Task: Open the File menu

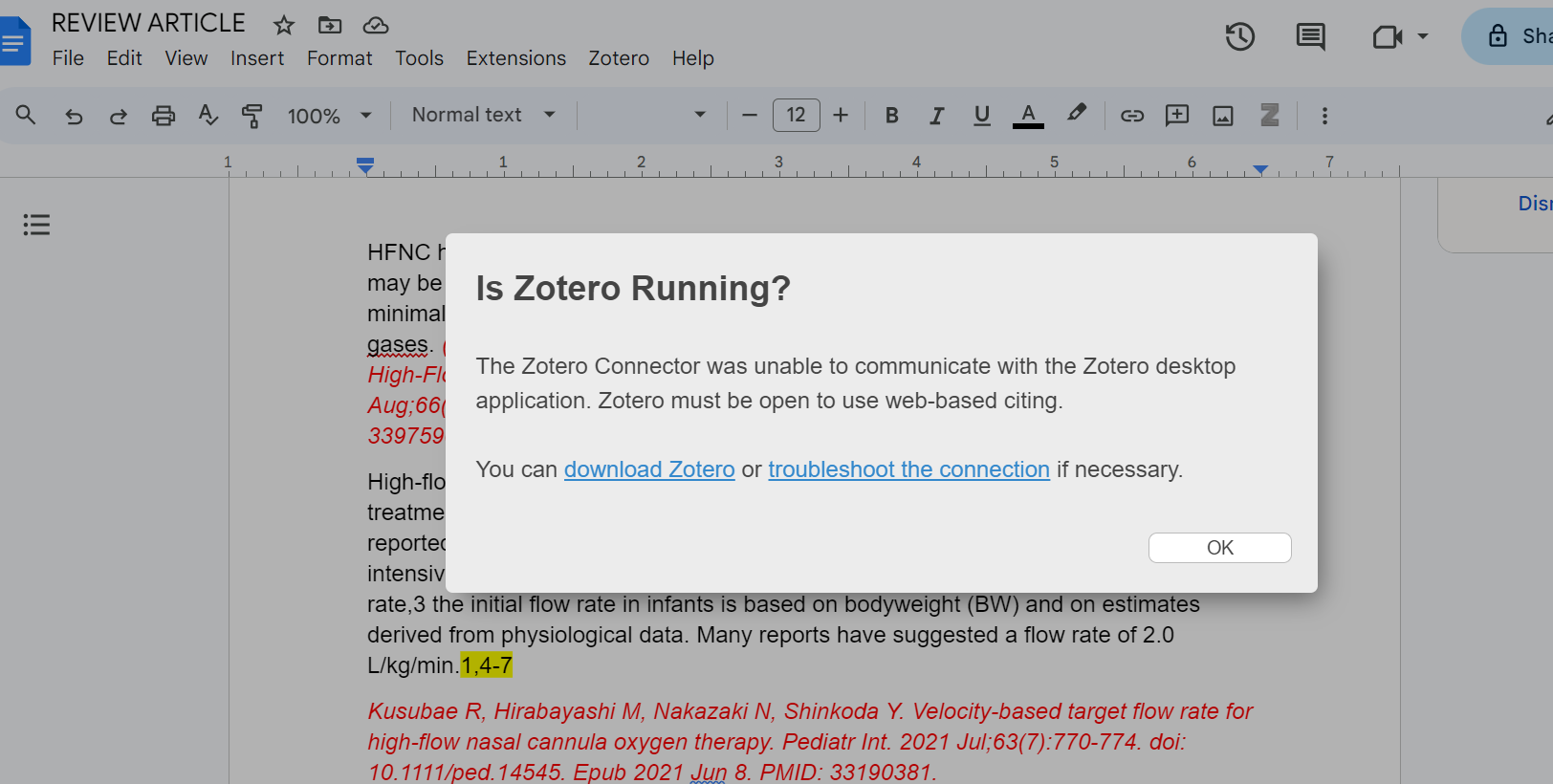Action: [x=68, y=58]
